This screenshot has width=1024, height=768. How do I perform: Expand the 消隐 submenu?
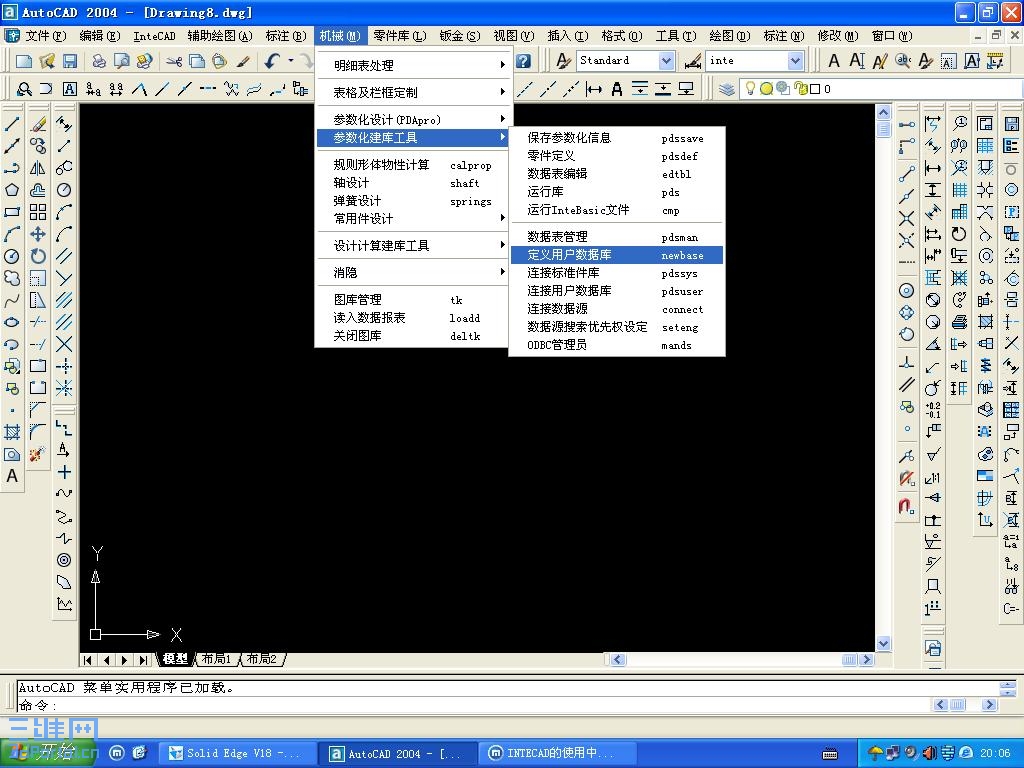(413, 272)
